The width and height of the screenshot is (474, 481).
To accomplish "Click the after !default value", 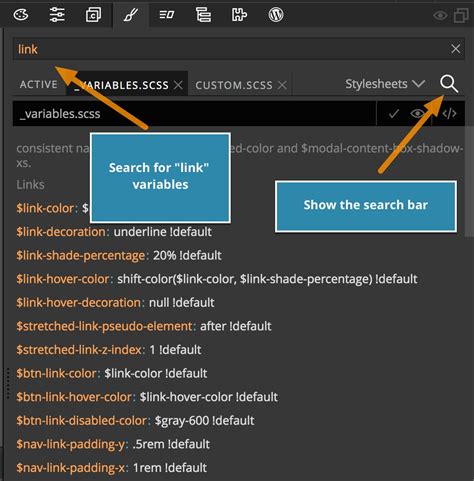I will click(236, 326).
